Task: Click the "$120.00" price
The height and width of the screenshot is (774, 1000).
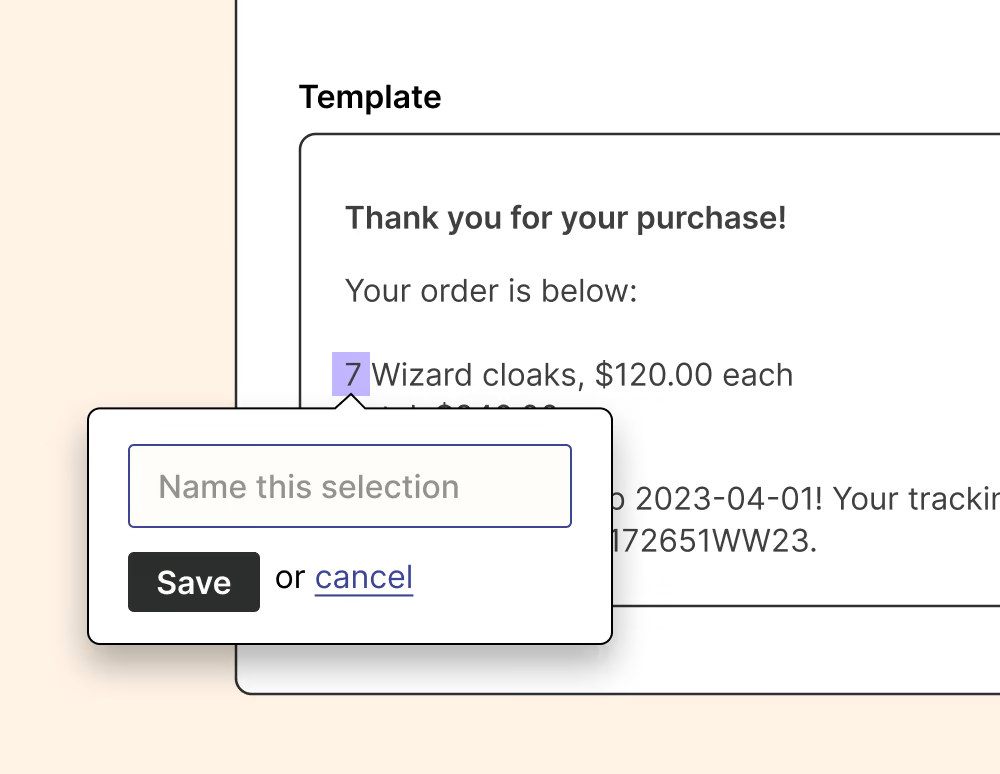Action: coord(653,375)
